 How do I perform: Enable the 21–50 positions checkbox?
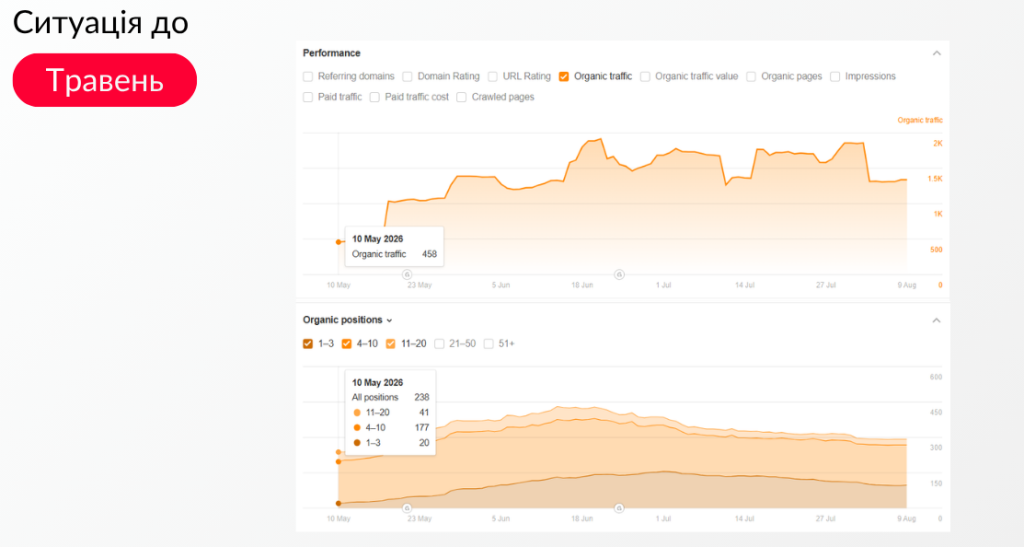440,344
